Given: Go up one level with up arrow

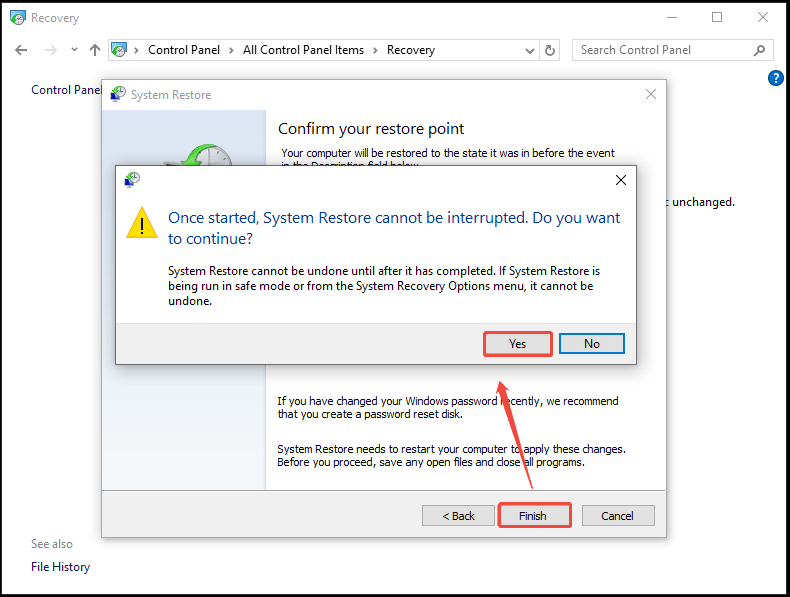Looking at the screenshot, I should tap(95, 49).
